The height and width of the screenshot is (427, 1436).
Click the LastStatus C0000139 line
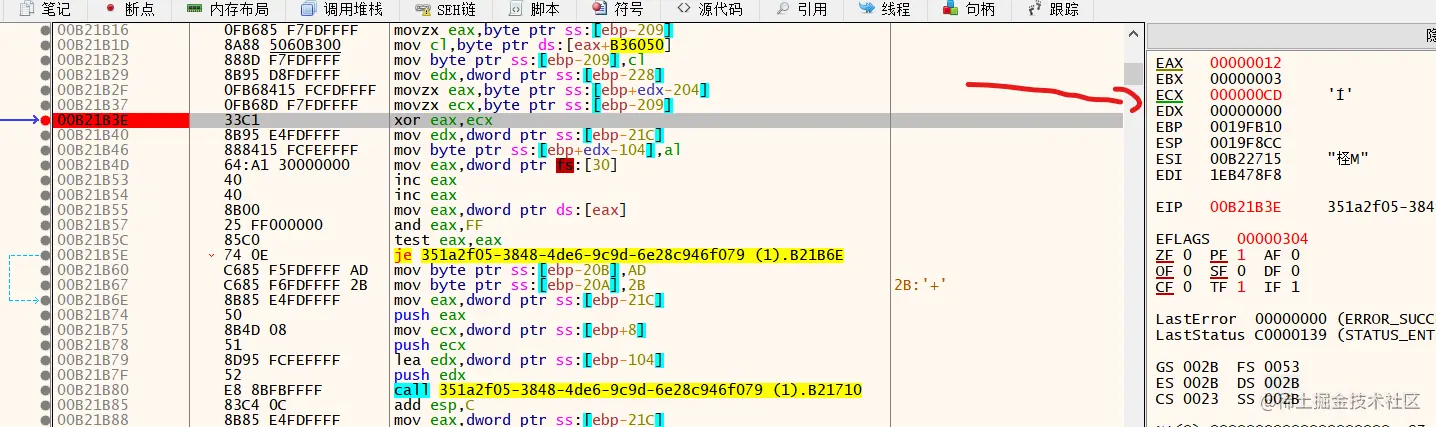click(1295, 335)
